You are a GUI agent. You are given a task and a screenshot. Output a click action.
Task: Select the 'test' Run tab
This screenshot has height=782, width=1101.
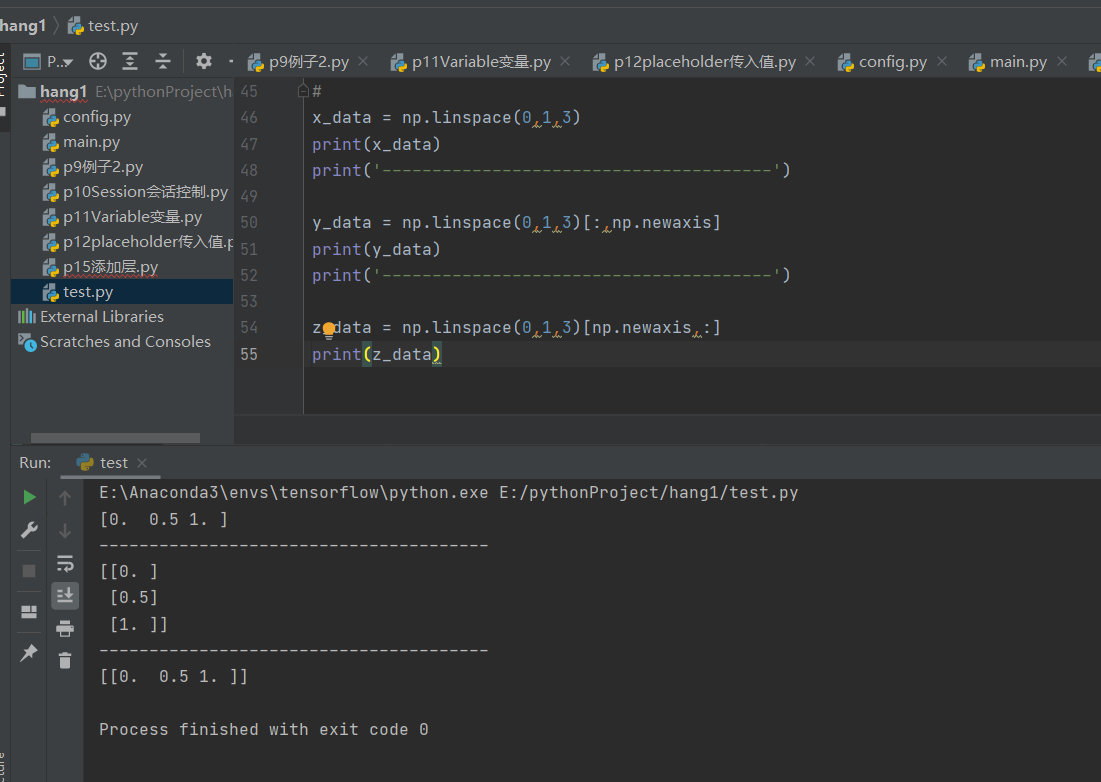coord(103,463)
